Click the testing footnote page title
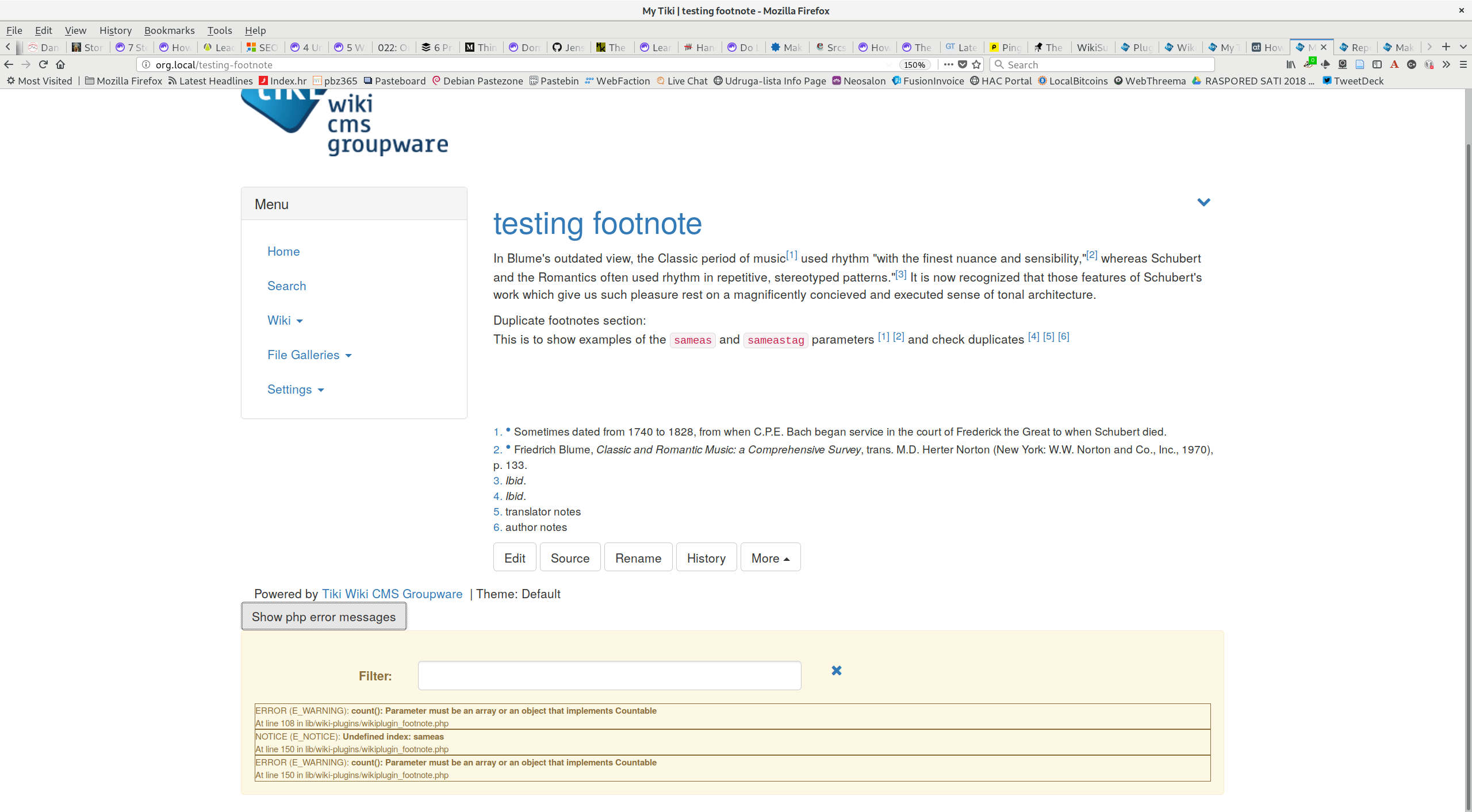Viewport: 1472px width, 812px height. pos(597,224)
